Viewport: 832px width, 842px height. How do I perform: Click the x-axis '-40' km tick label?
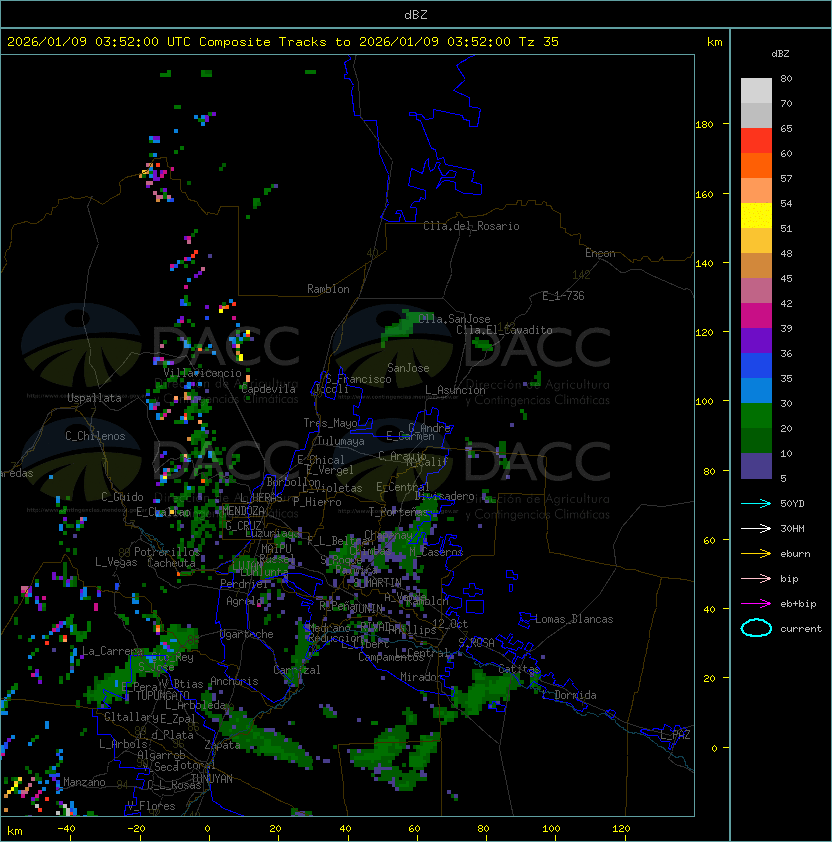pos(67,829)
